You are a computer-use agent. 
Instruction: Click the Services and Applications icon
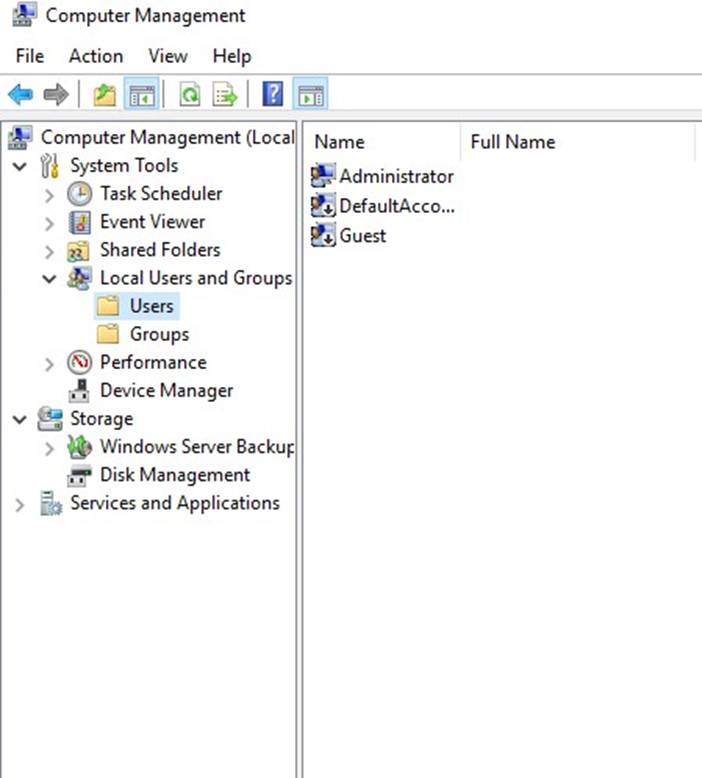point(51,504)
